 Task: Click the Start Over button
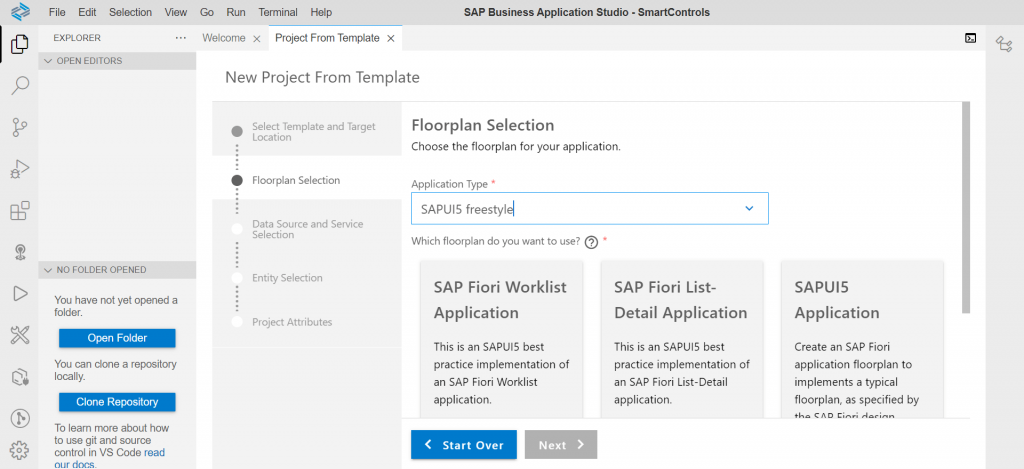click(464, 445)
